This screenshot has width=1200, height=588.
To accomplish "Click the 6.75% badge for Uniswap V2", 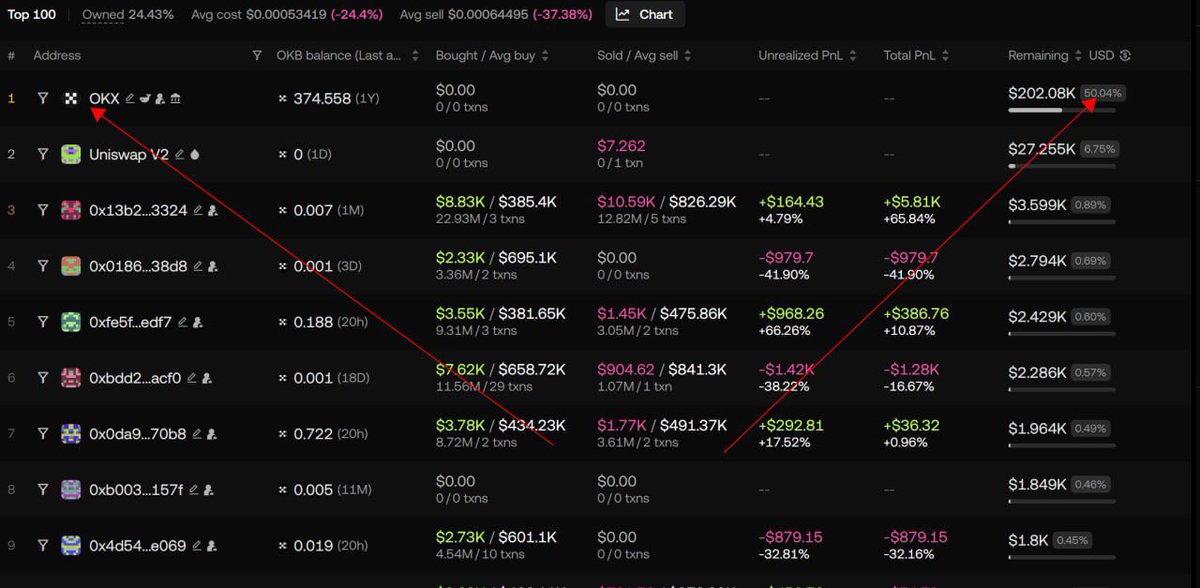I will point(1099,149).
